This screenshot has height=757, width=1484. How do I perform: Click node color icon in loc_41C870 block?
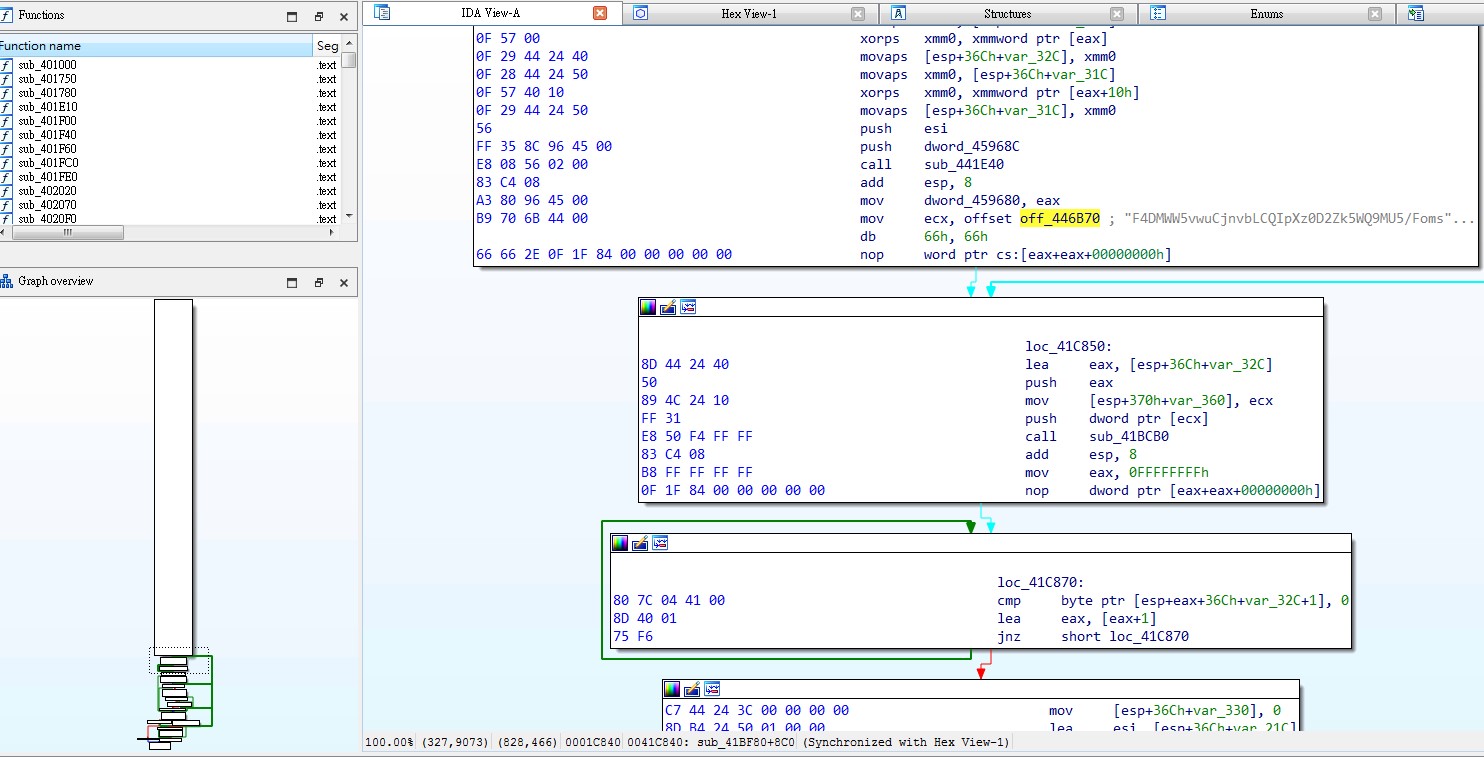[x=620, y=543]
